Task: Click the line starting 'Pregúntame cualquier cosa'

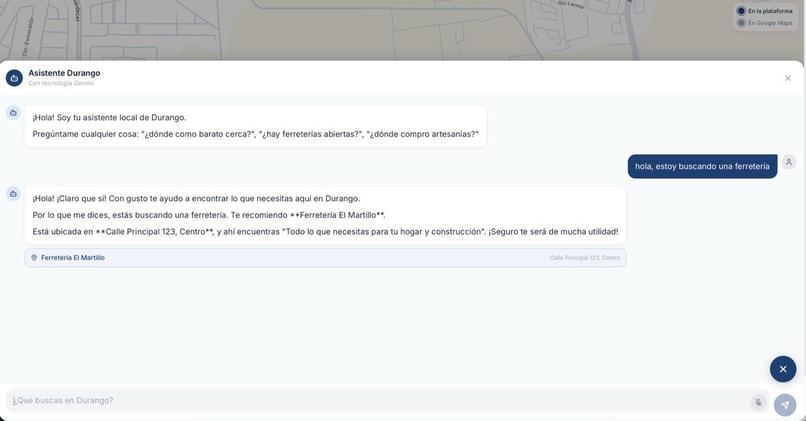Action: point(255,134)
